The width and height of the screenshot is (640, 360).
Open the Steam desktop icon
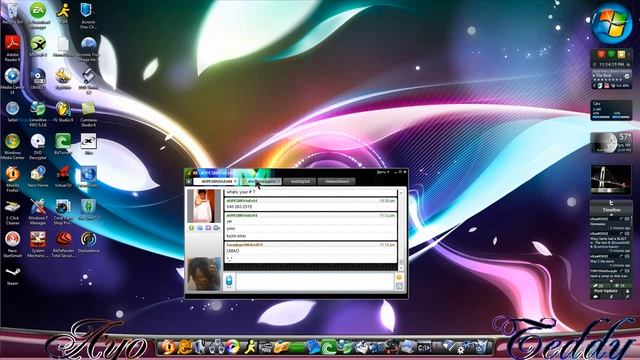(x=12, y=276)
